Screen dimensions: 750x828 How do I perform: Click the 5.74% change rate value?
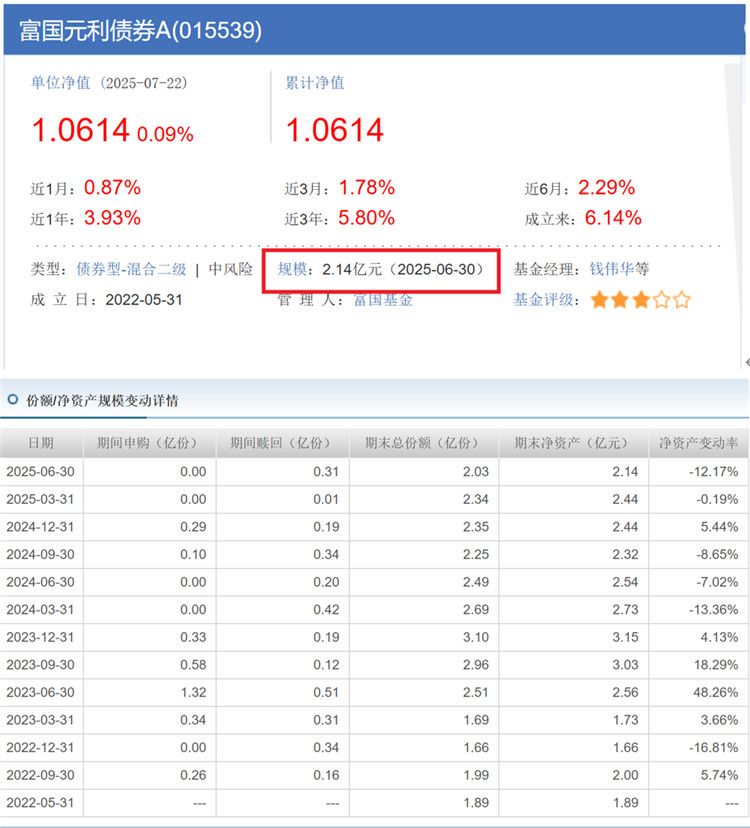[719, 775]
